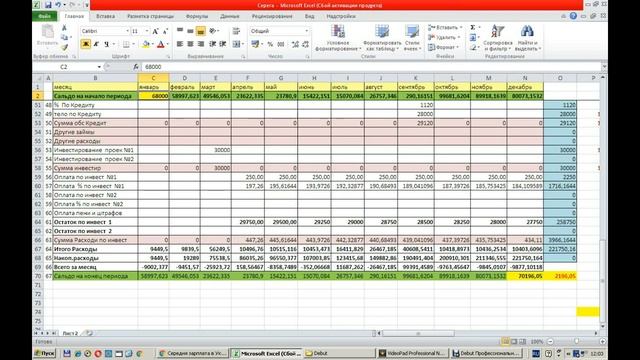Click the Clear eraser icon
Image resolution: width=640 pixels, height=360 pixels.
point(473,47)
